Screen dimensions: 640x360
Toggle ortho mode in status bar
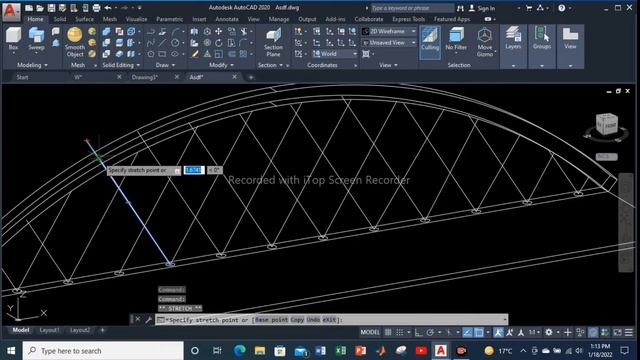(418, 332)
